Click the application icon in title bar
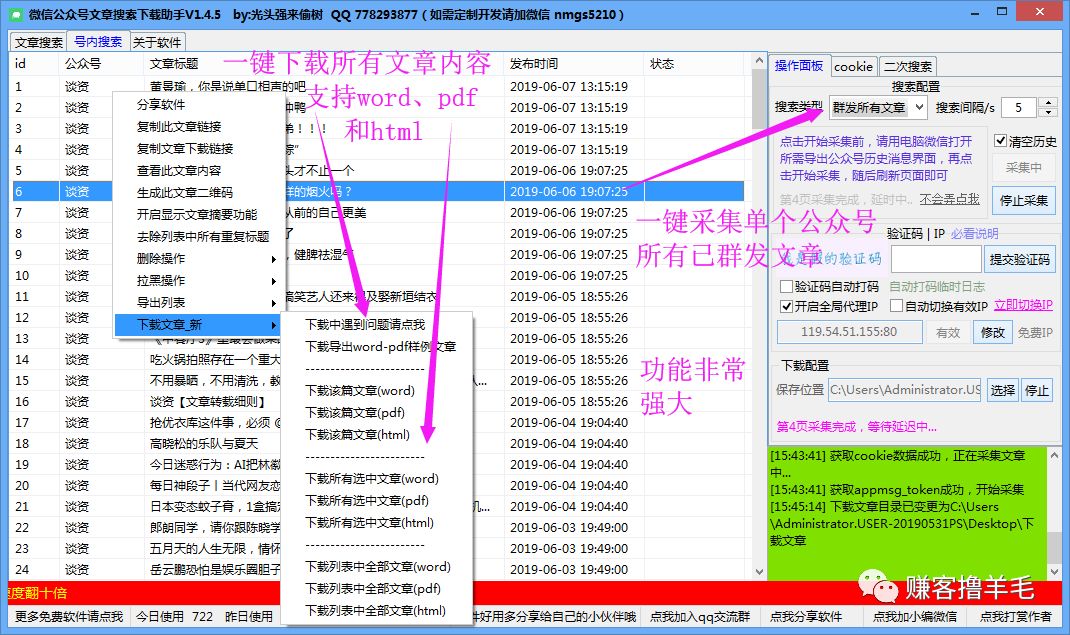Image resolution: width=1070 pixels, height=635 pixels. [x=15, y=14]
